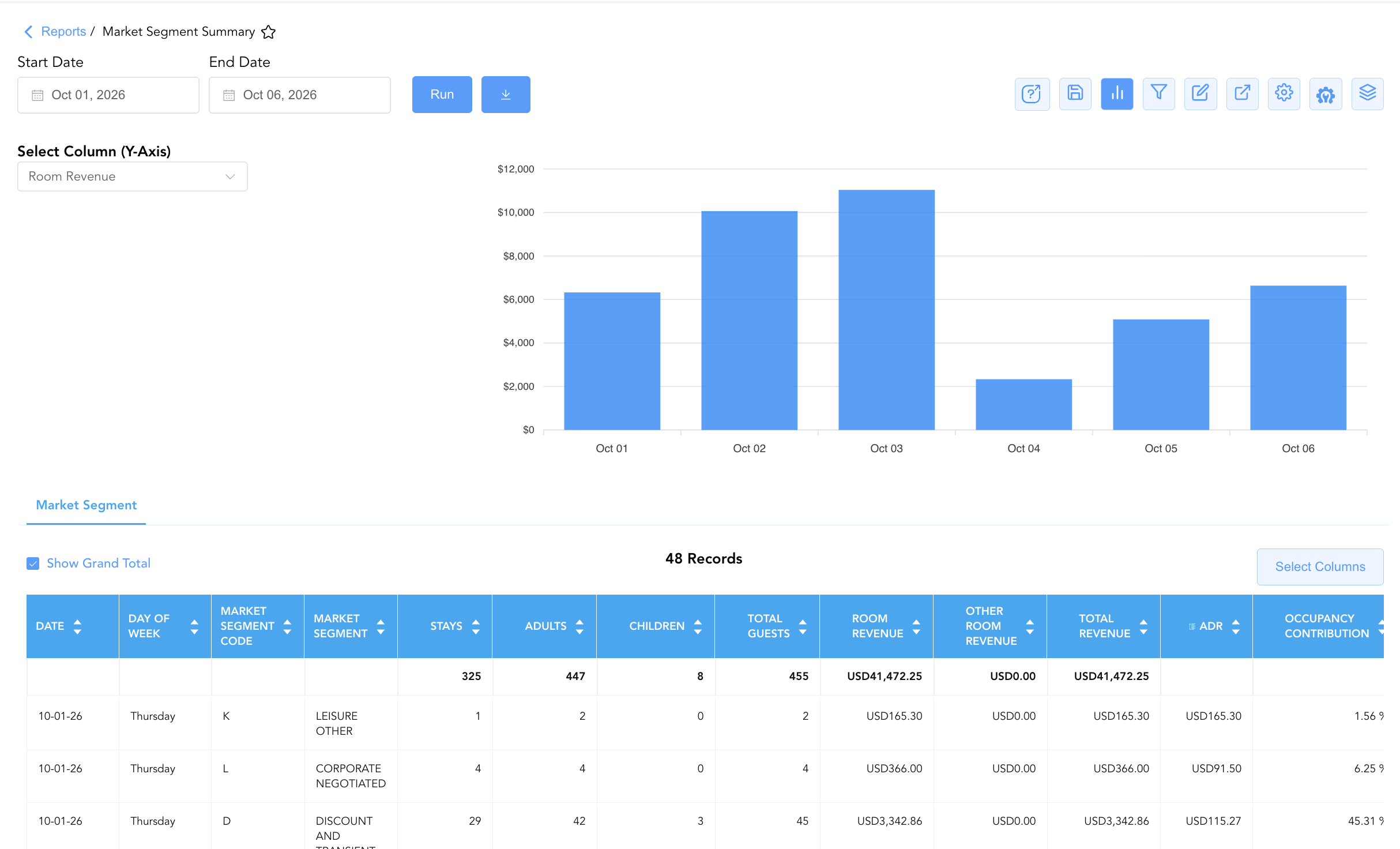Sort by TOTAL GUESTS column arrows

pos(803,626)
